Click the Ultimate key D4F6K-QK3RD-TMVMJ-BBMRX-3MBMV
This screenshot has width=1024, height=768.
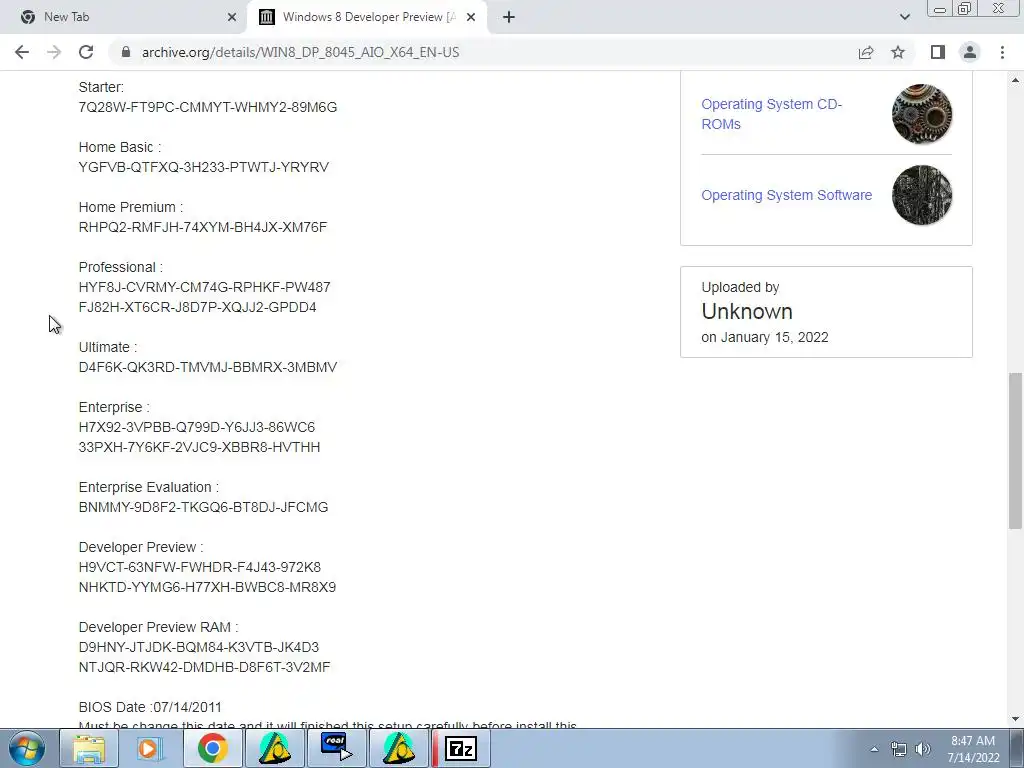pyautogui.click(x=208, y=367)
